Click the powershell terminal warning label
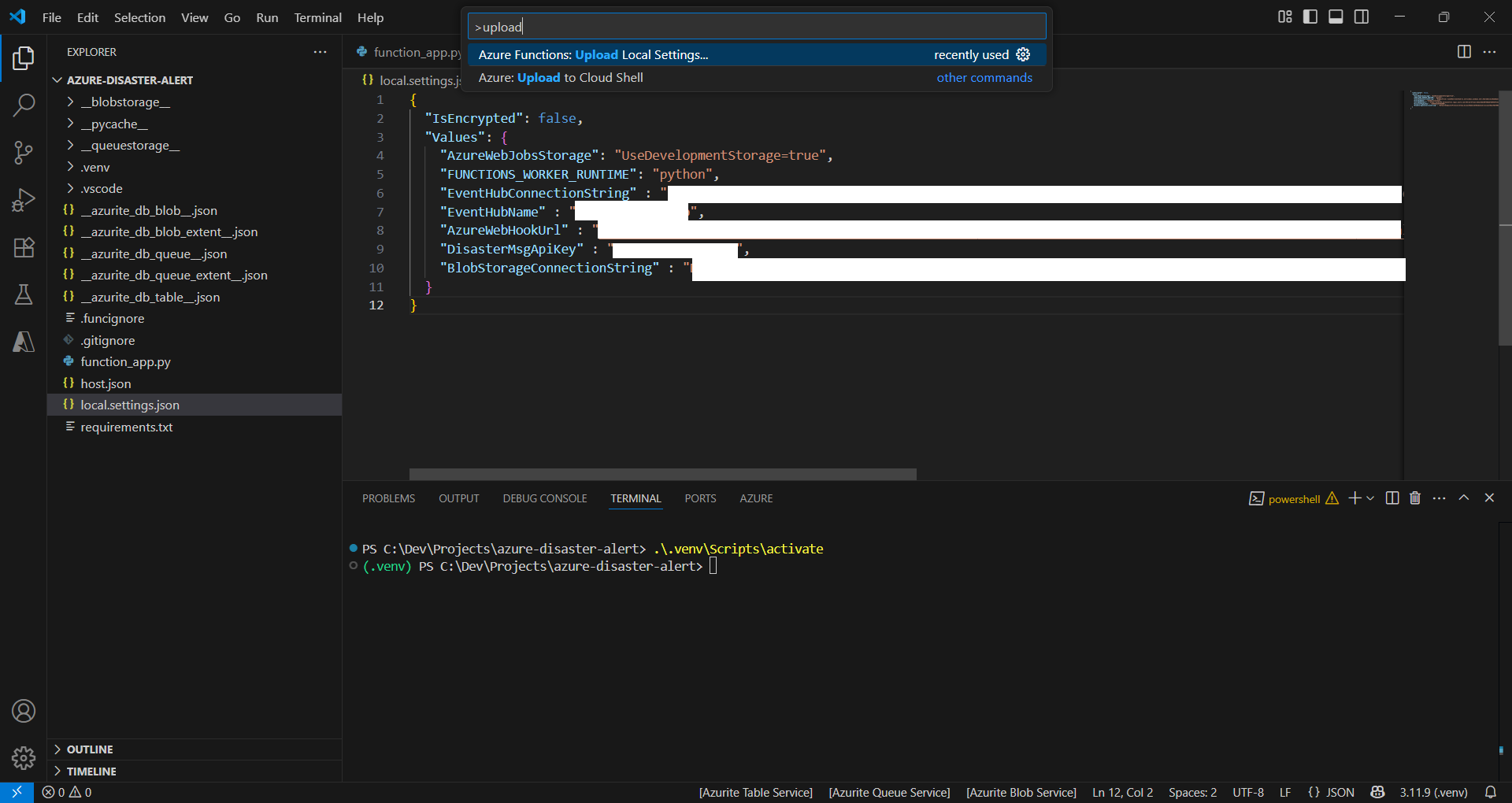The height and width of the screenshot is (803, 1512). tap(1293, 498)
